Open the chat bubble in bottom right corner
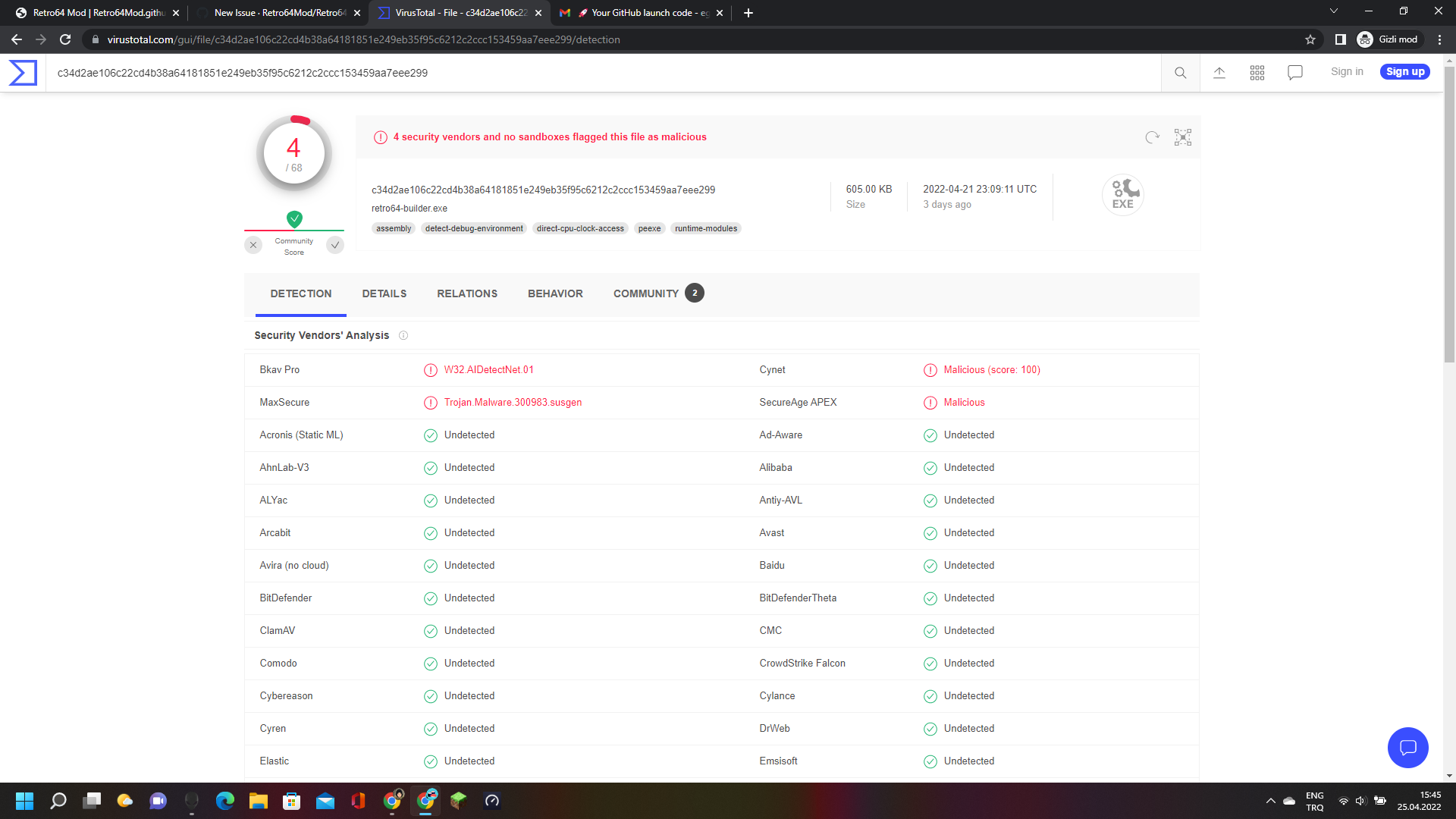Screen dimensions: 1456x819 click(1407, 748)
